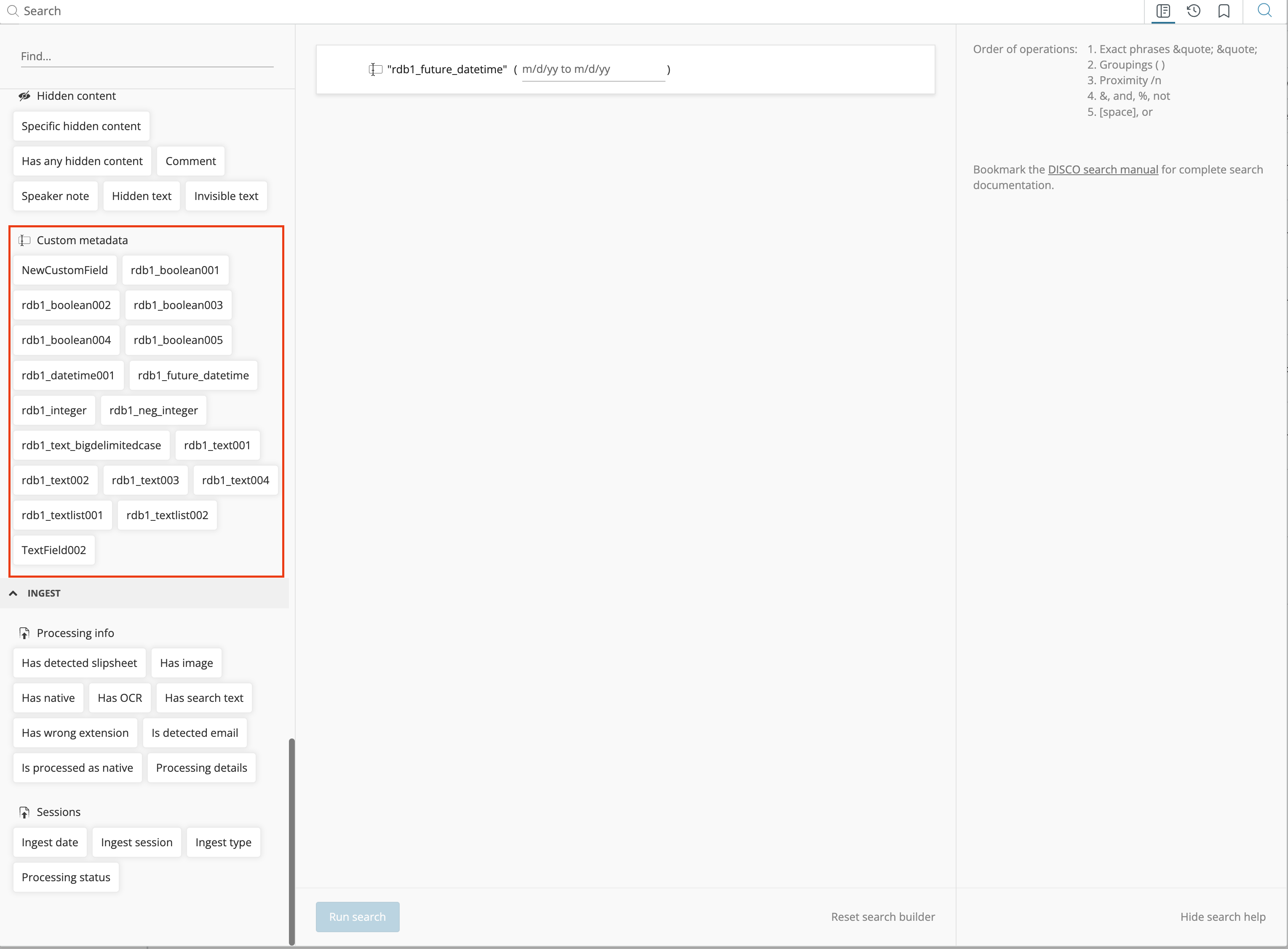Add the Processing details filter

tap(202, 768)
